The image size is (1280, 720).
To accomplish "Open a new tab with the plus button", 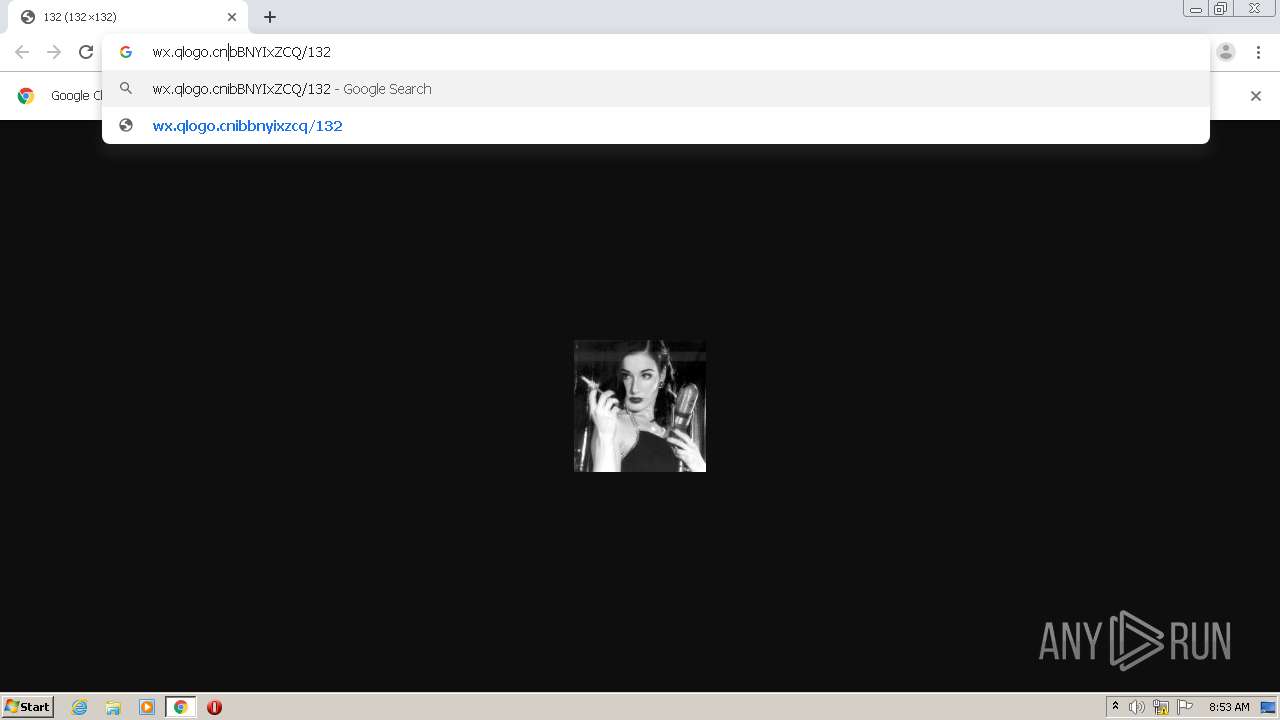I will pos(270,17).
